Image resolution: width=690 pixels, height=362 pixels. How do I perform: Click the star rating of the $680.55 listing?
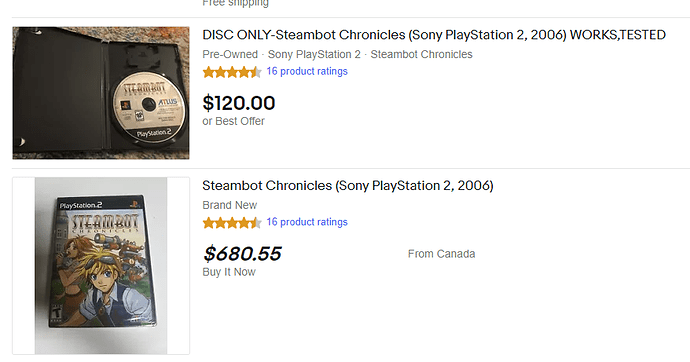point(232,223)
